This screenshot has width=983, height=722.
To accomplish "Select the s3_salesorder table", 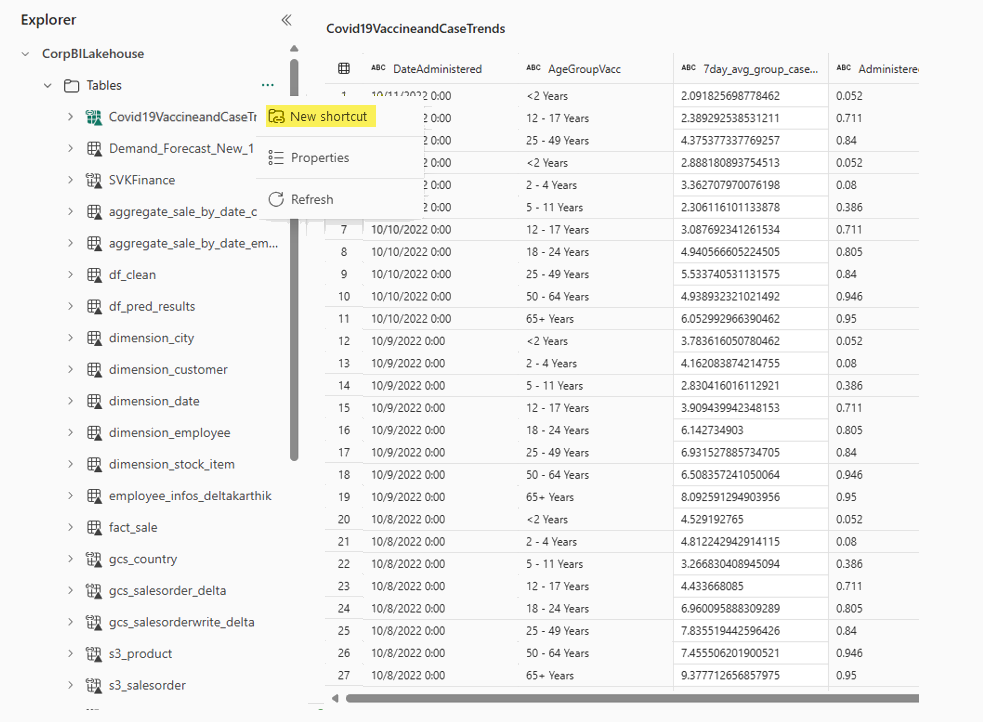I will pyautogui.click(x=147, y=685).
